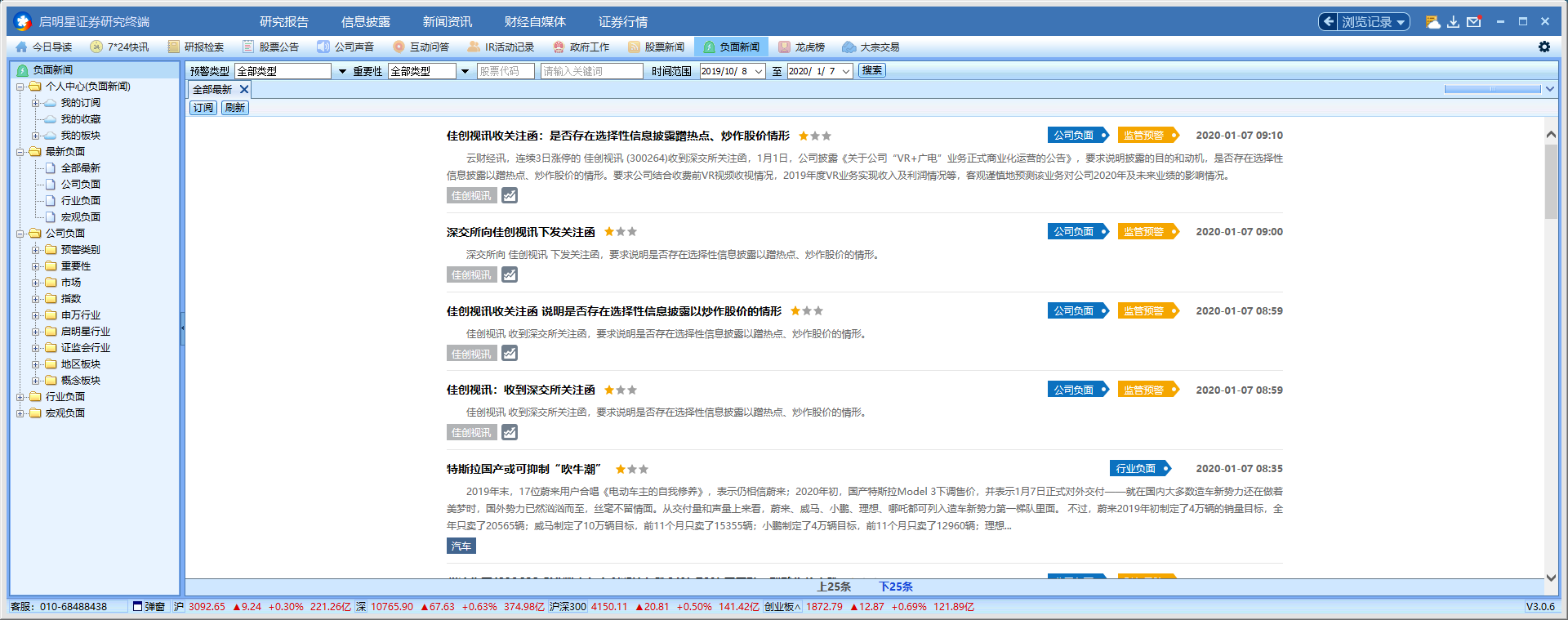The image size is (1568, 620).
Task: Open 7*24快讯 news feed
Action: click(119, 47)
